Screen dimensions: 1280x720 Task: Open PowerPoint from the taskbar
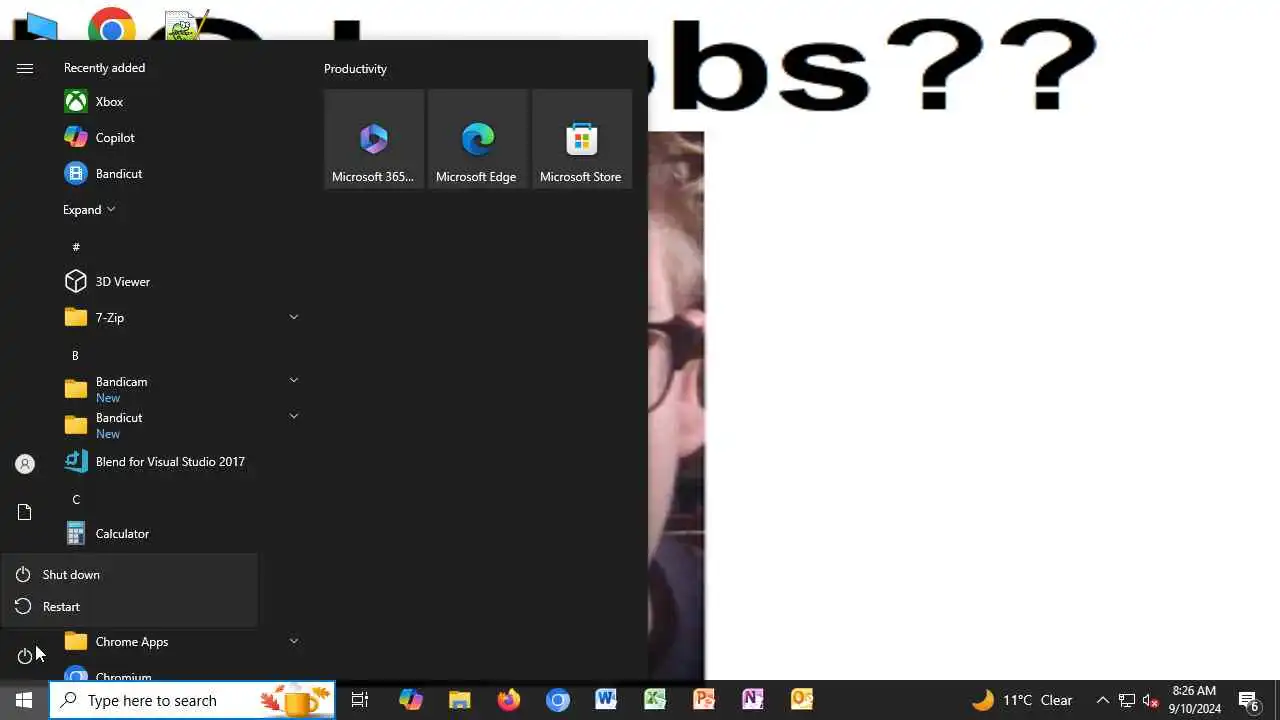click(704, 700)
